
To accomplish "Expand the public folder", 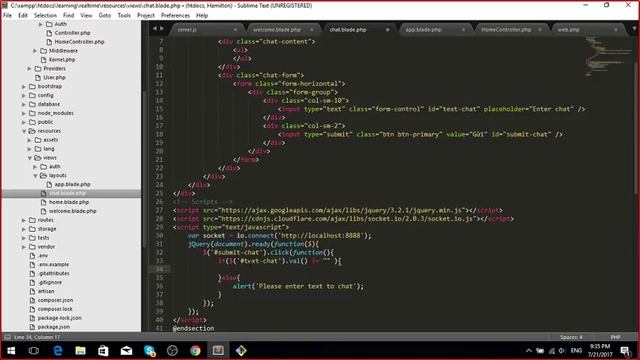I will 24,122.
